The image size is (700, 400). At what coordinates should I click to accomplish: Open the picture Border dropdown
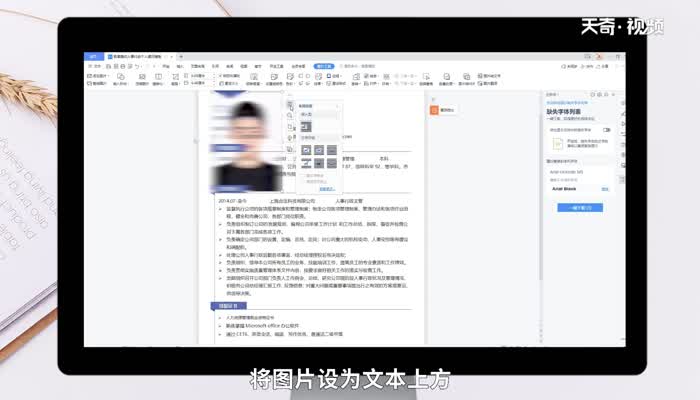point(334,76)
